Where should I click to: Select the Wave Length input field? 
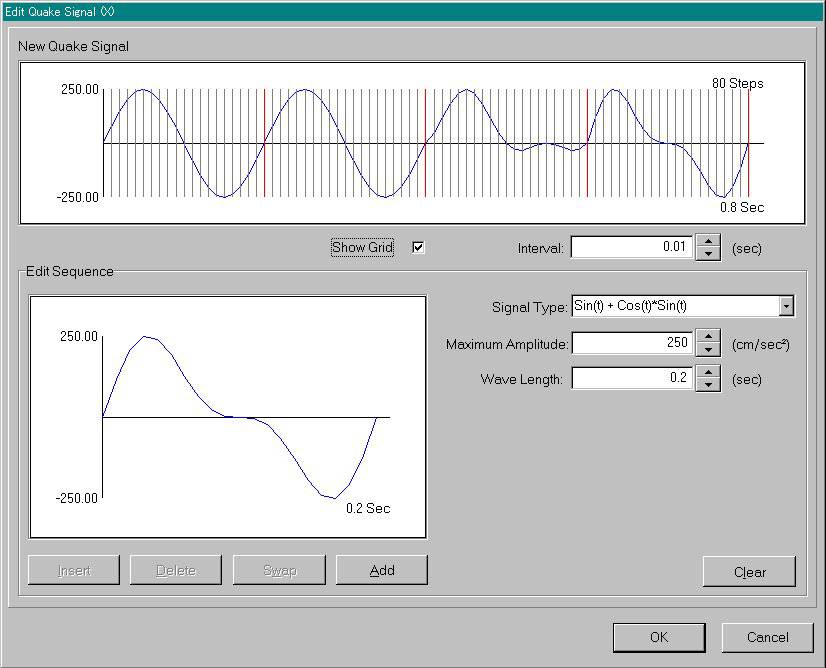point(632,379)
